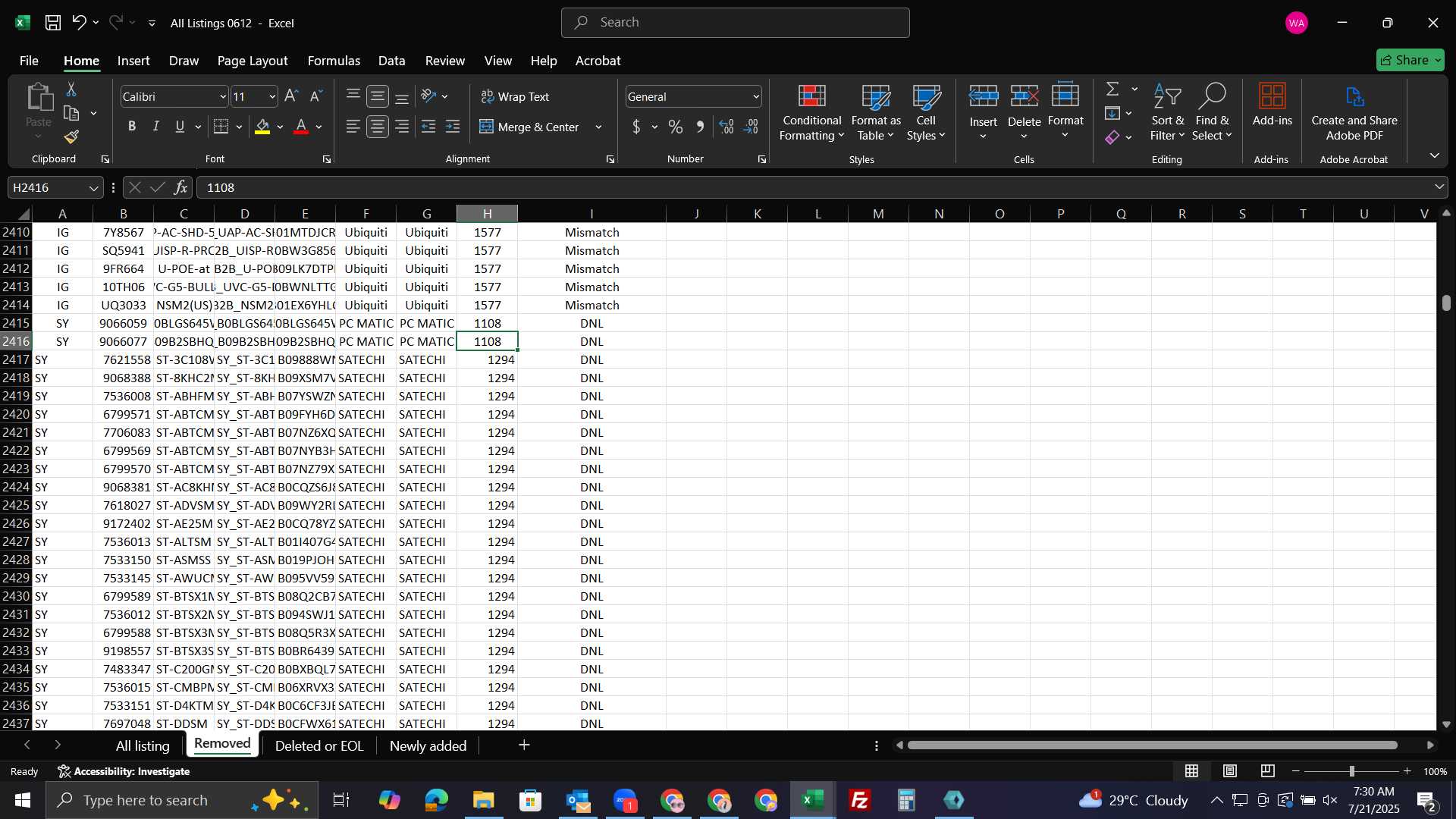Switch to Newly added sheet
Viewport: 1456px width, 819px height.
[x=428, y=746]
